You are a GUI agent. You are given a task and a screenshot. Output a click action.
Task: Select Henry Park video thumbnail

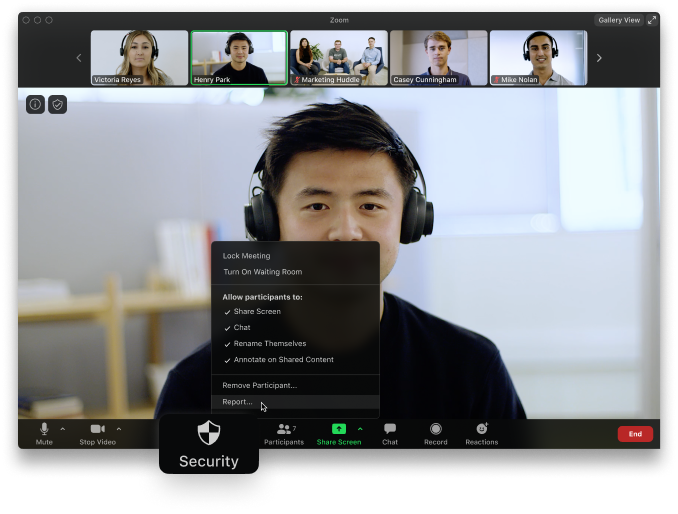(239, 57)
